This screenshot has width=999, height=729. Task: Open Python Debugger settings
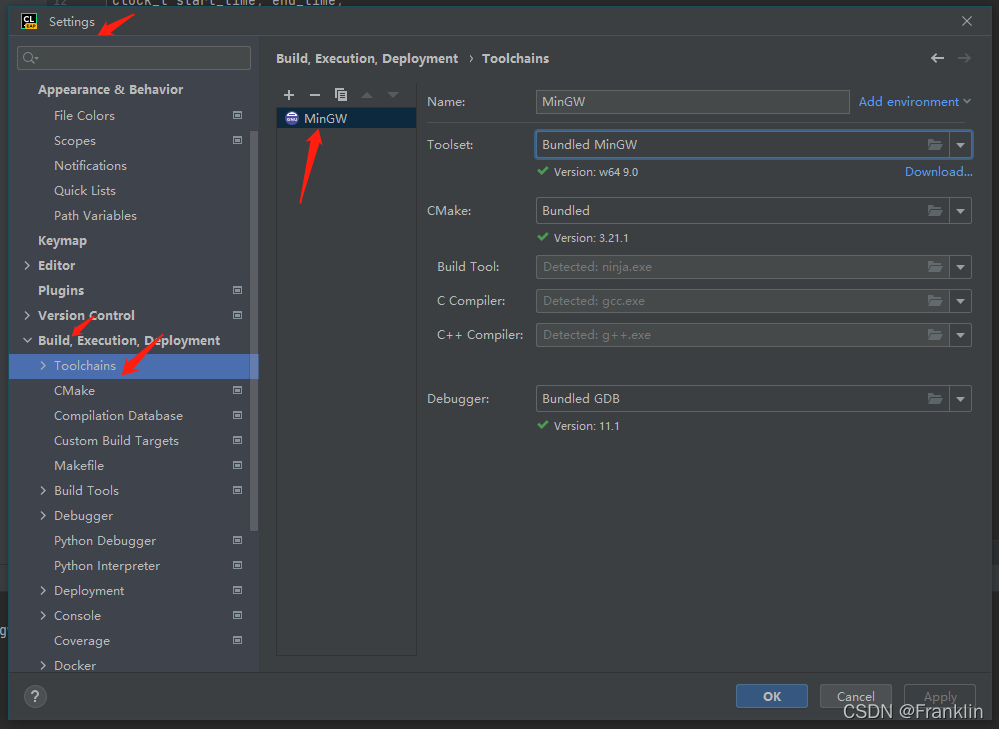pyautogui.click(x=104, y=540)
